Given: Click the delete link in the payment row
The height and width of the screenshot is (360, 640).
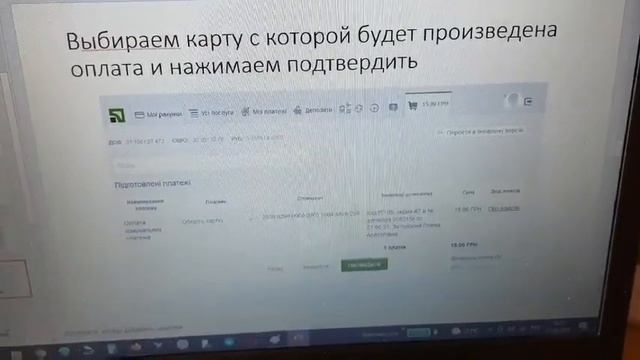Looking at the screenshot, I should (504, 209).
